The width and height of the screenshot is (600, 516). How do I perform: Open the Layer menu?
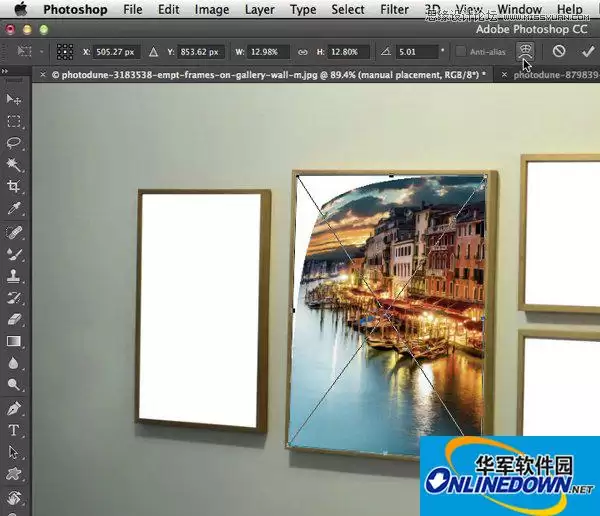click(259, 10)
